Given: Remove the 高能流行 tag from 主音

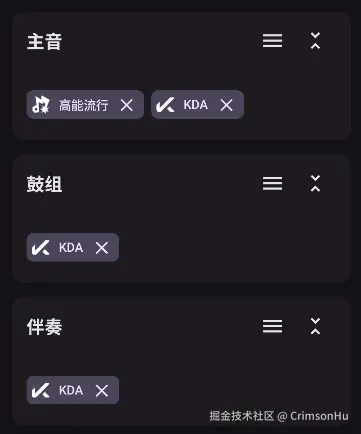Looking at the screenshot, I should tap(127, 105).
